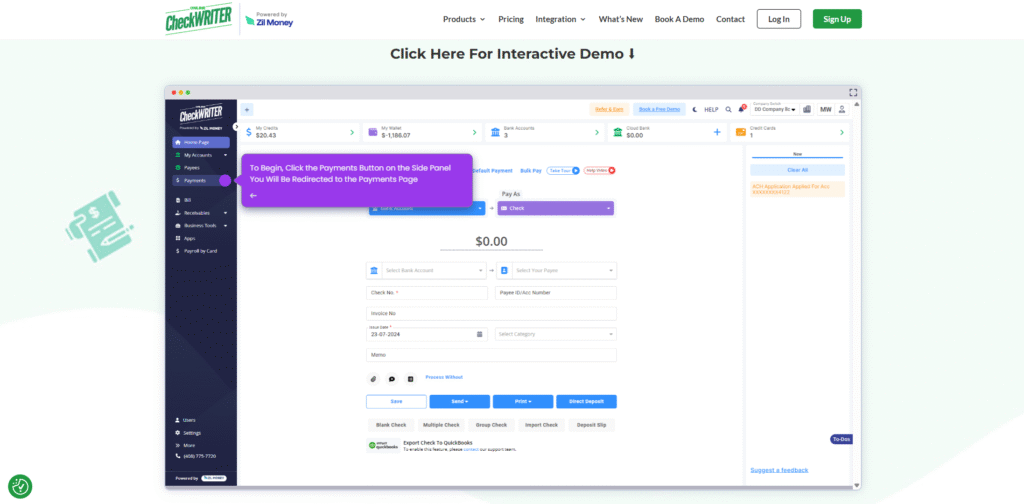Click the calendar icon in Issue Date

[480, 334]
